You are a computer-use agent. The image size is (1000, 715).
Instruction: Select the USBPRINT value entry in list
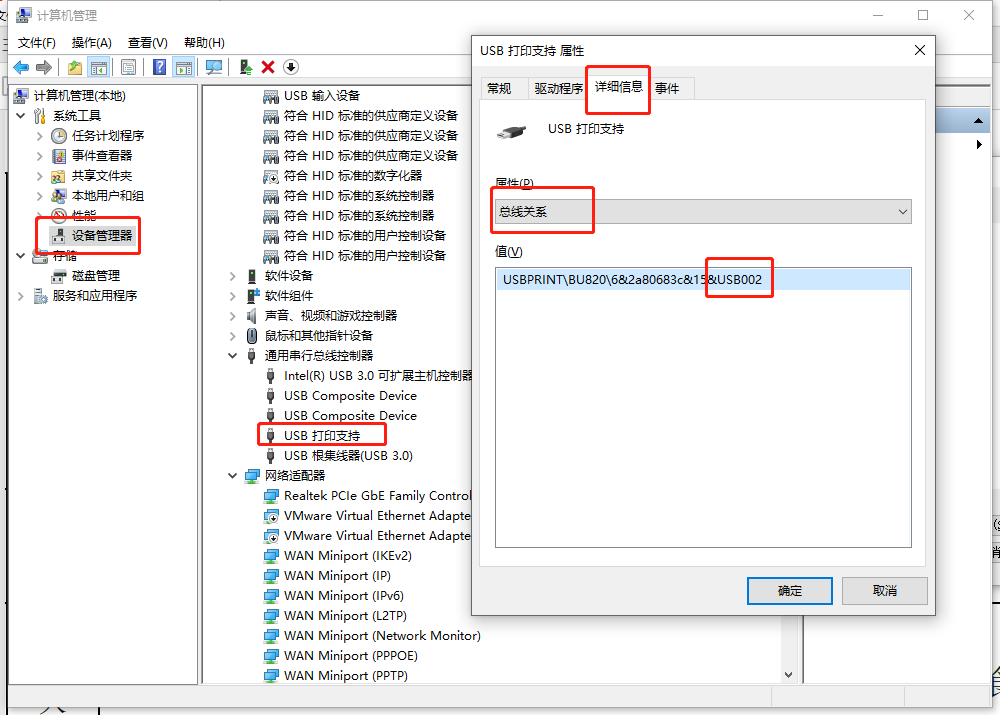click(x=632, y=280)
